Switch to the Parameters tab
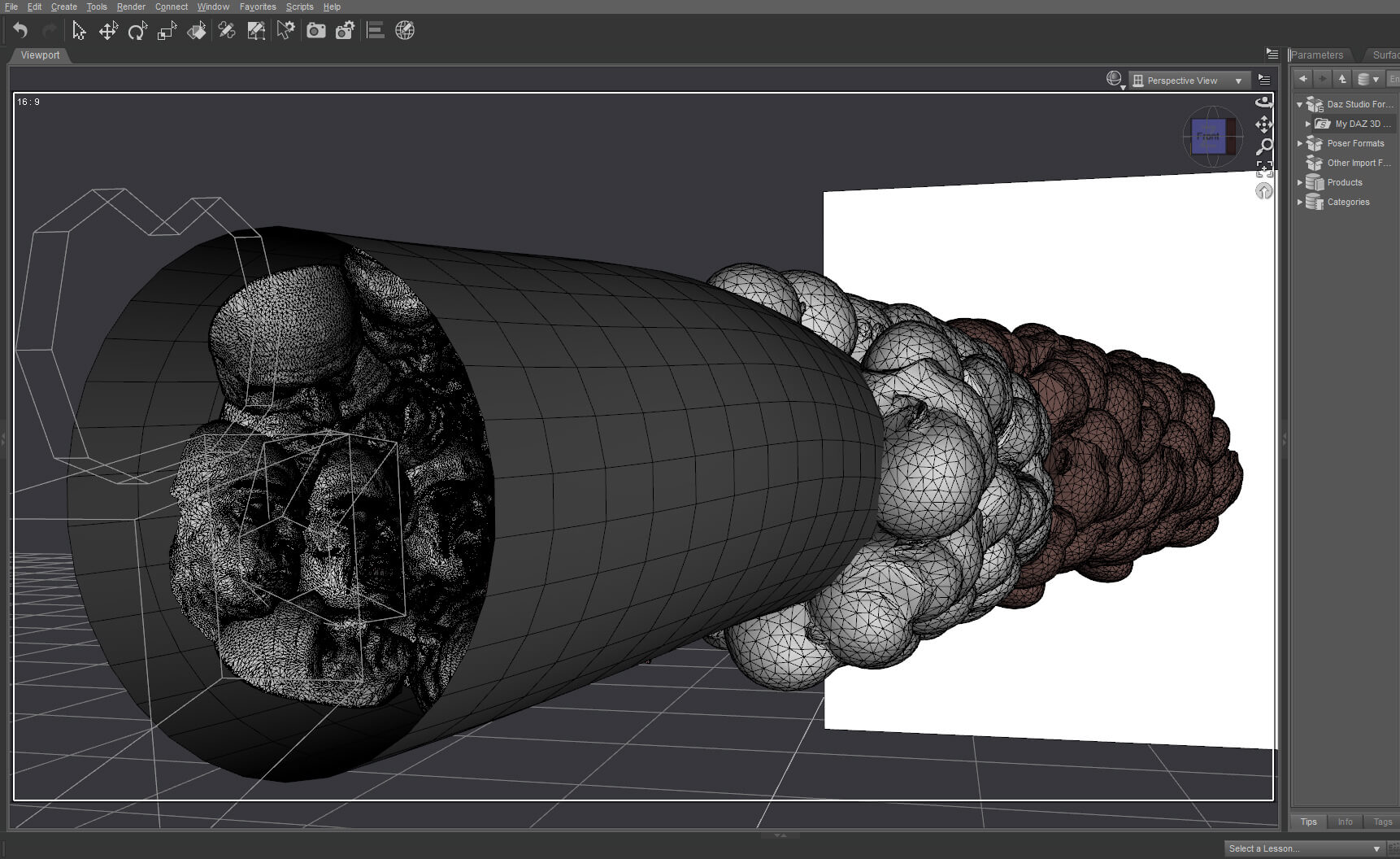This screenshot has width=1400, height=859. click(x=1317, y=55)
